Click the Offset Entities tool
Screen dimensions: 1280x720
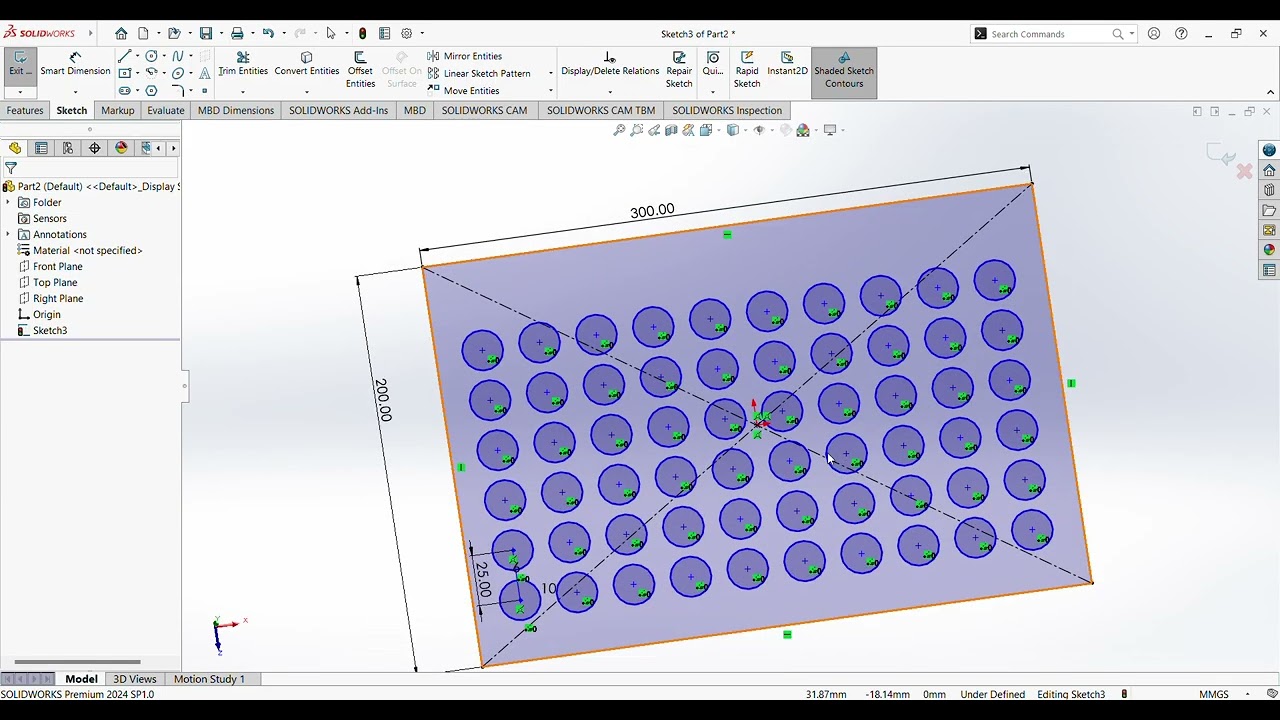(x=360, y=70)
